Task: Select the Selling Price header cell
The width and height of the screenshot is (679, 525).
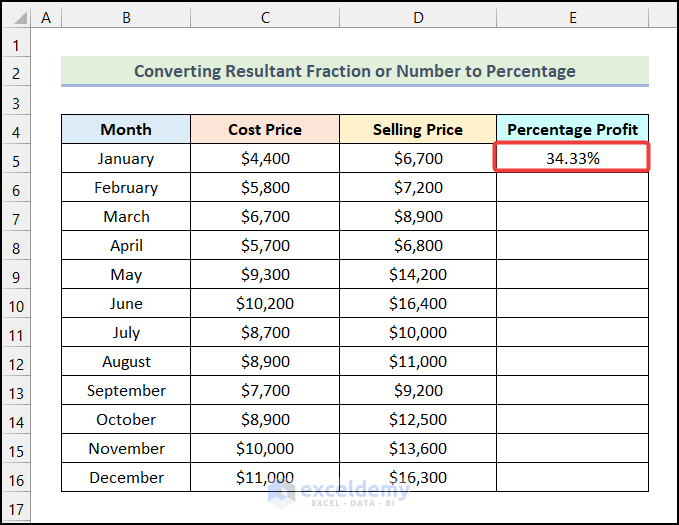Action: (417, 129)
